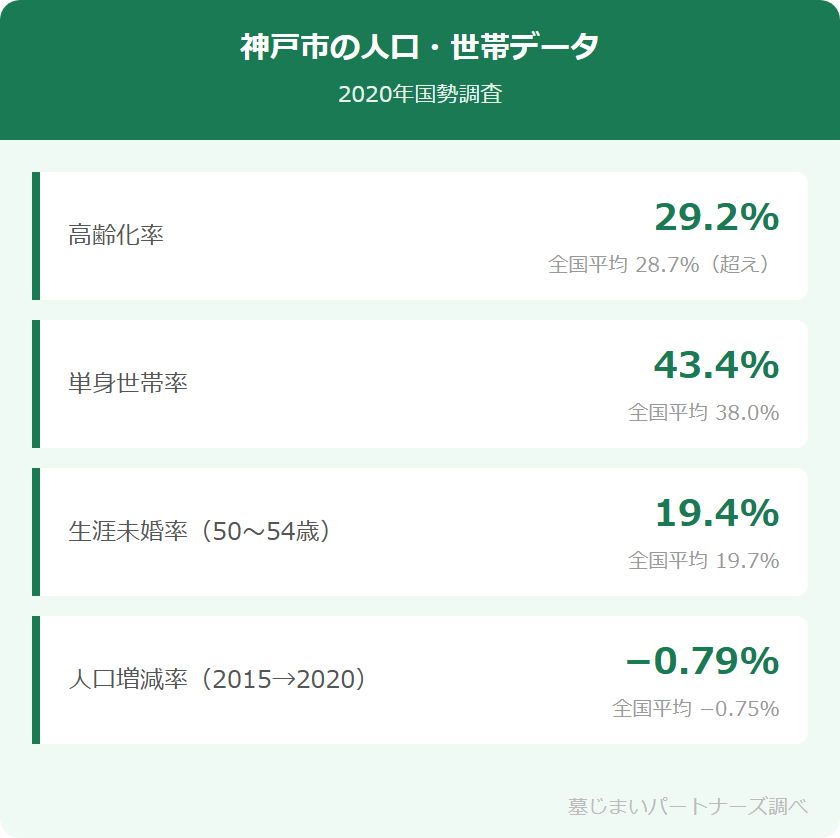Click the 19.4% unmarried rate value
This screenshot has width=840, height=838.
pyautogui.click(x=716, y=513)
